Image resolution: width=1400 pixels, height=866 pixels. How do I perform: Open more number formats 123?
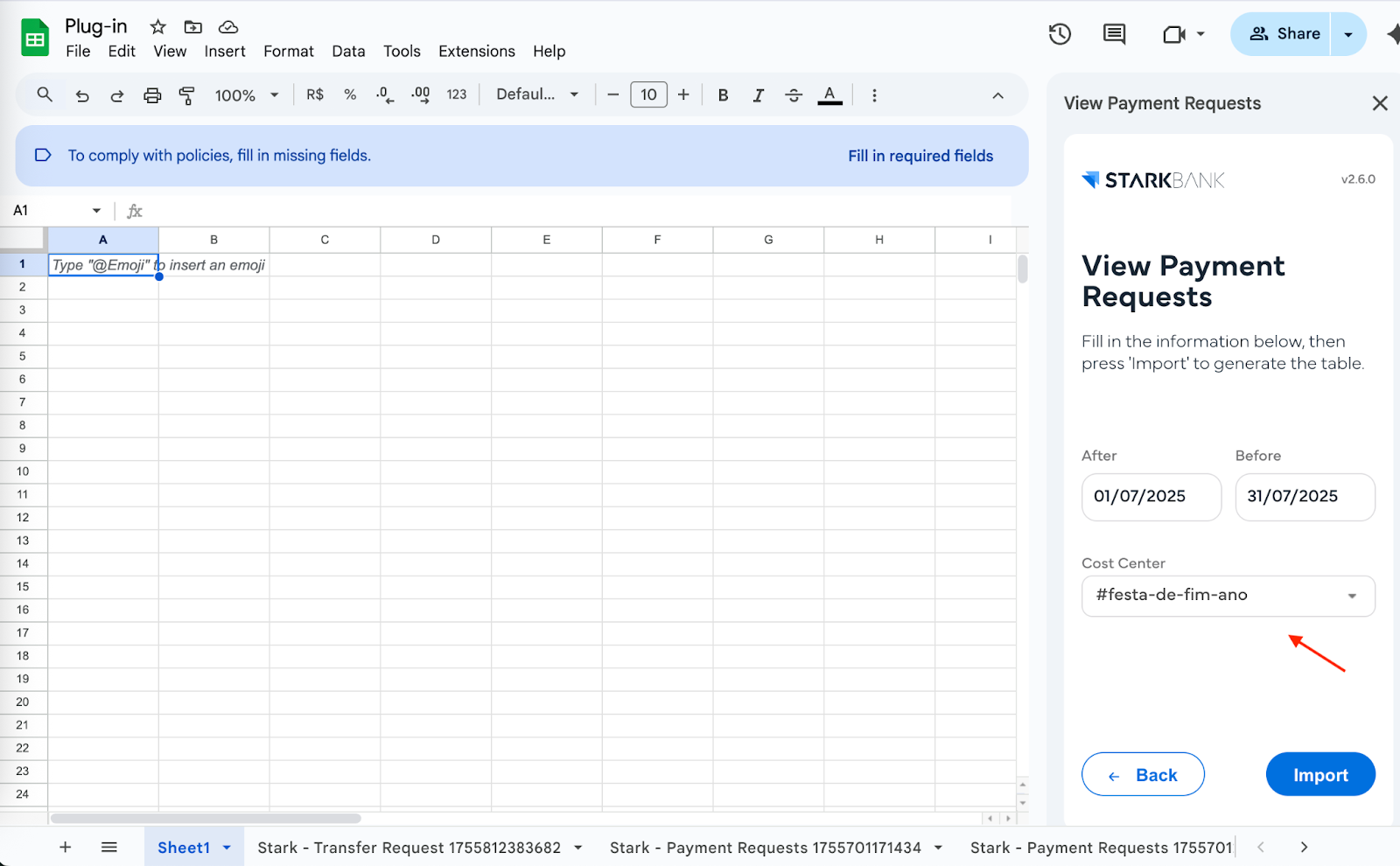coord(457,94)
